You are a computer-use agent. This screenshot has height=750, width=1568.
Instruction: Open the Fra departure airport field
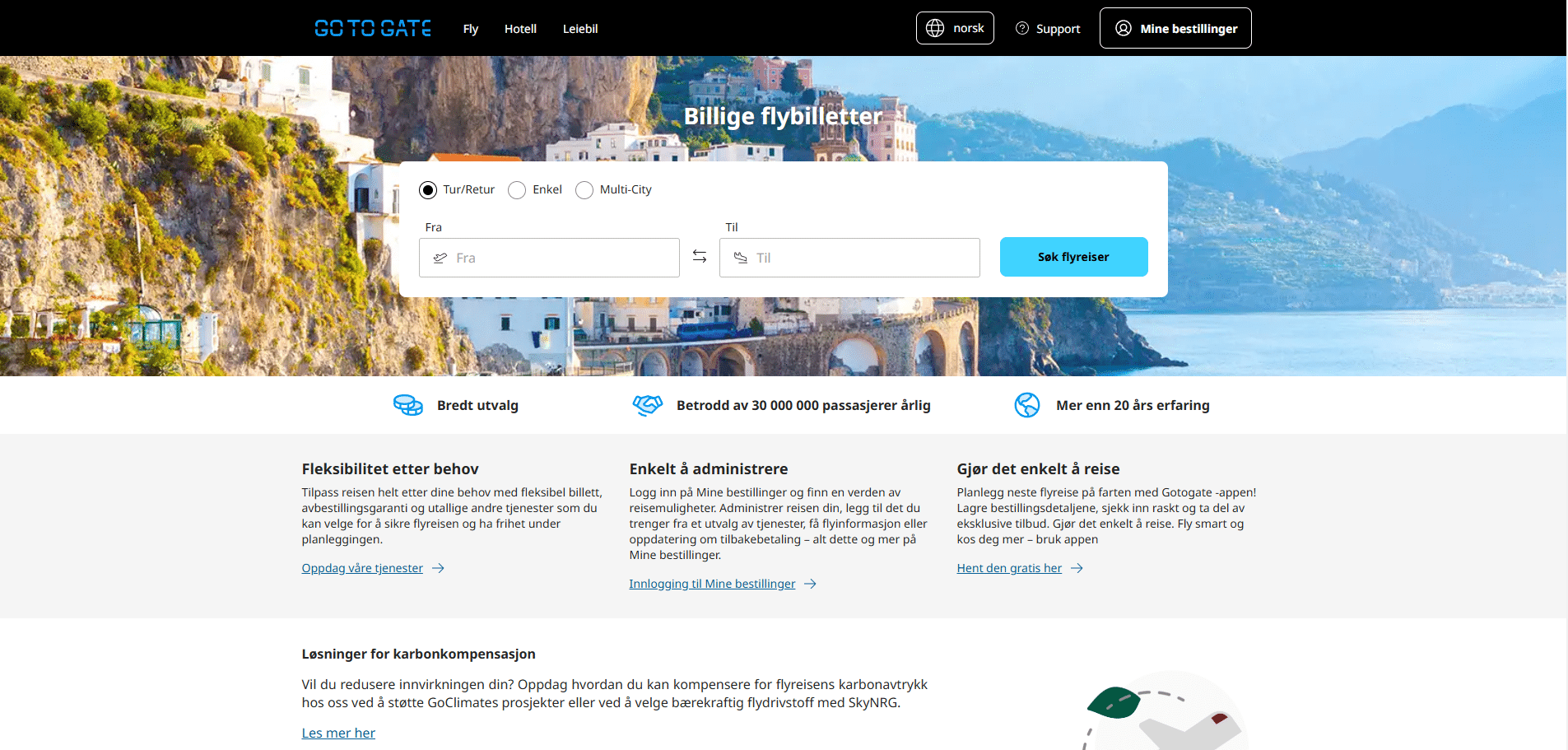[549, 258]
